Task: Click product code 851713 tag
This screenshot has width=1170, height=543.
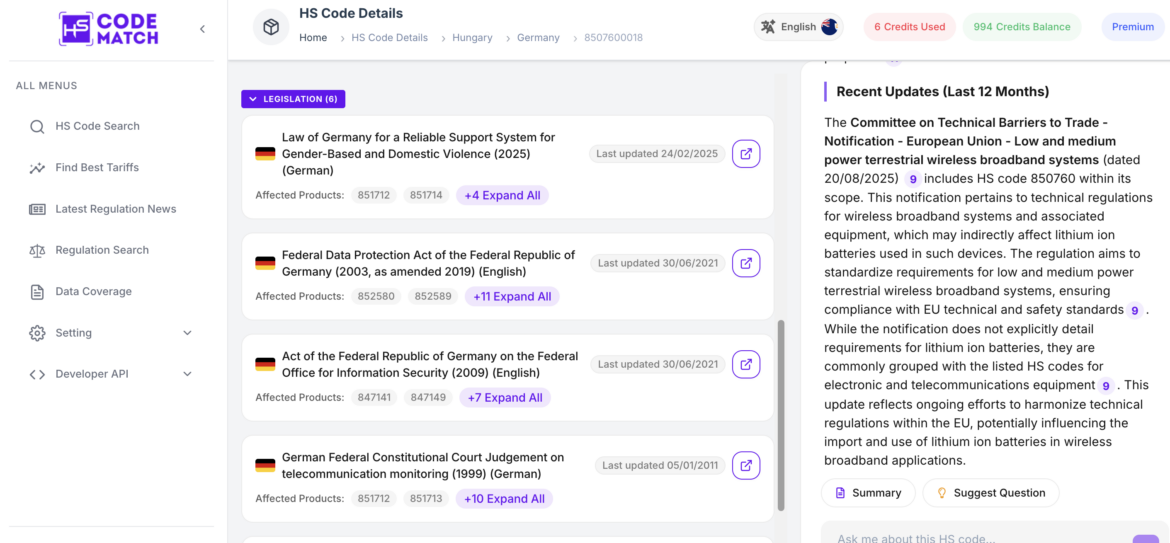Action: click(x=427, y=499)
